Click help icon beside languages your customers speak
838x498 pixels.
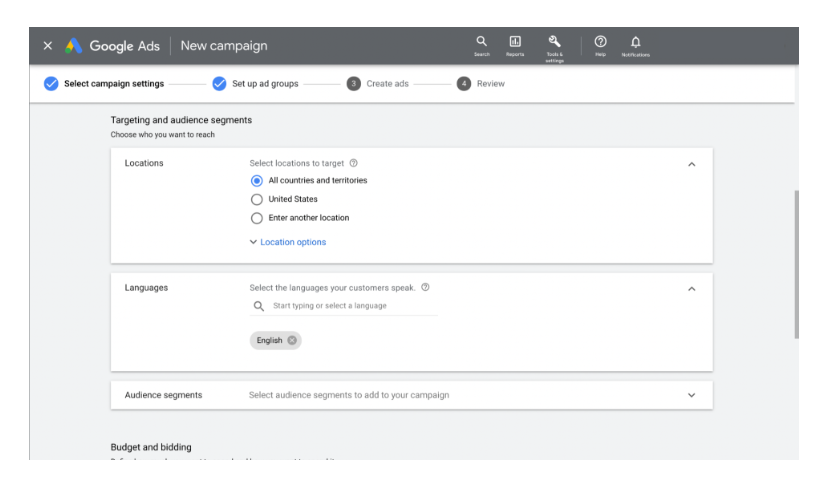[425, 287]
